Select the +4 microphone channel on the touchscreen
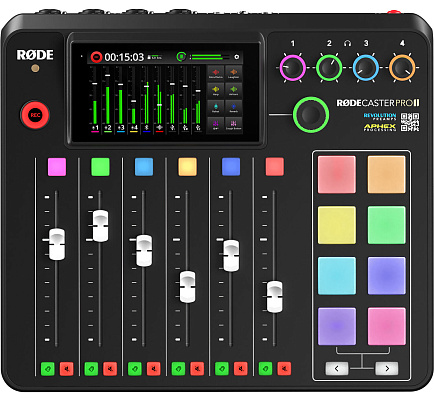This screenshot has width=434, height=400. click(x=134, y=128)
